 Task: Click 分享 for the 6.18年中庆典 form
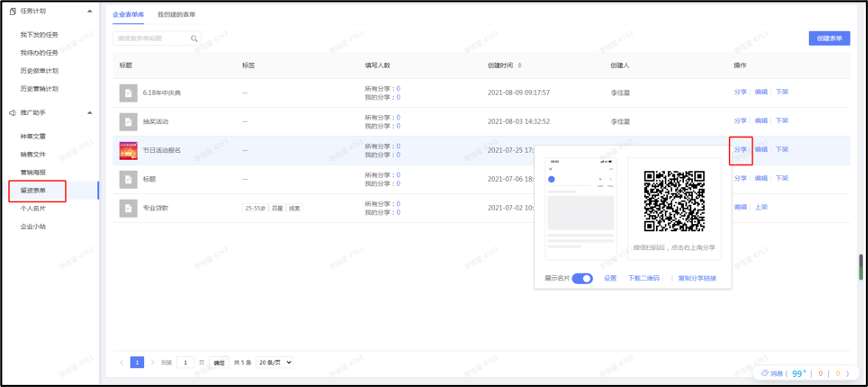point(740,92)
